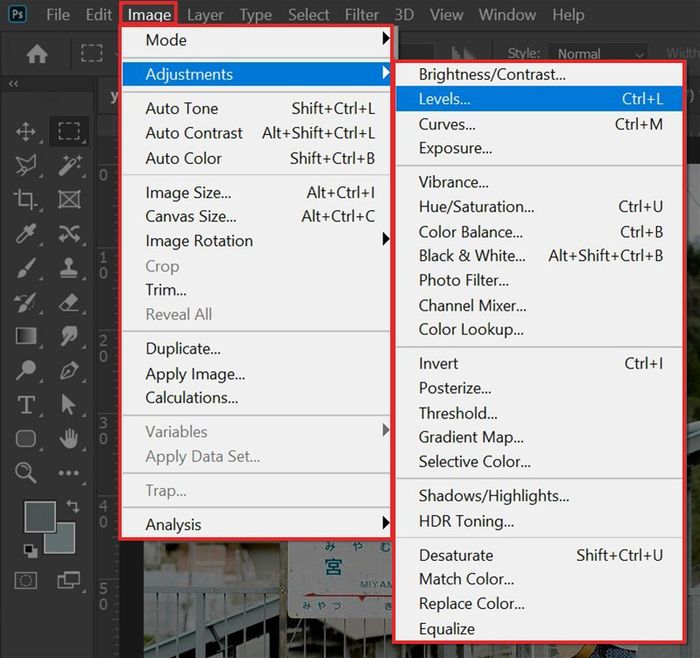This screenshot has width=700, height=658.
Task: Open the 3D menu
Action: tap(404, 15)
